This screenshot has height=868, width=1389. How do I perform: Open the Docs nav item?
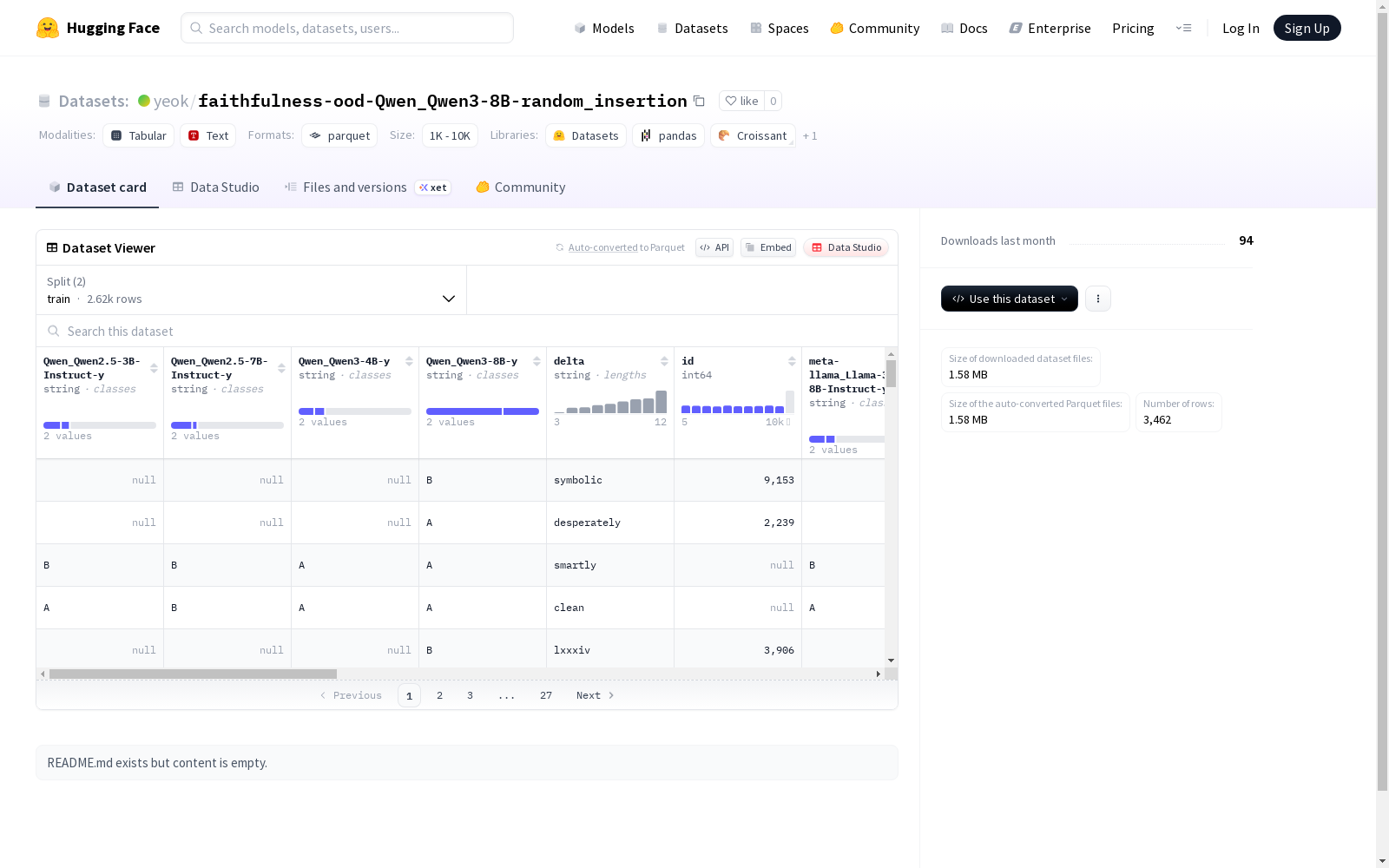tap(964, 28)
